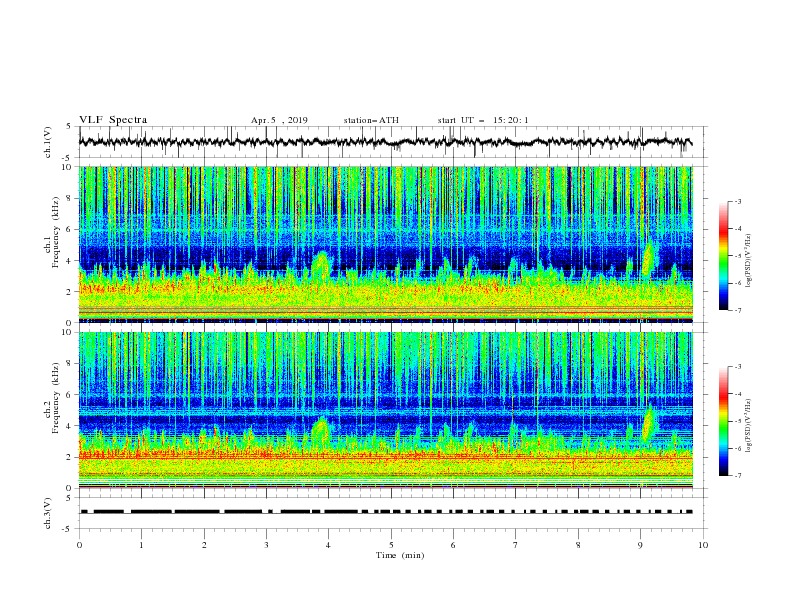Click time axis tick label "1"
The height and width of the screenshot is (612, 792).
point(142,545)
